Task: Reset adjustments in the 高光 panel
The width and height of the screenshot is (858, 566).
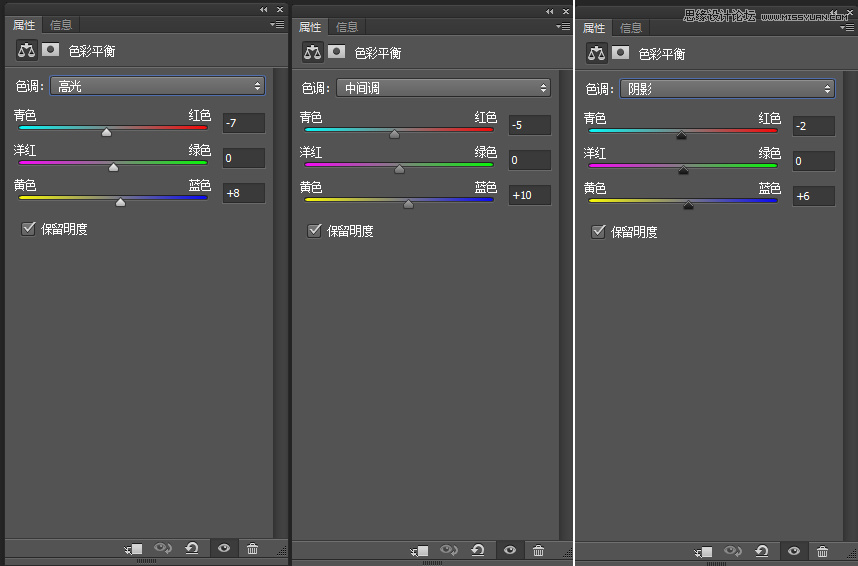Action: coord(192,548)
